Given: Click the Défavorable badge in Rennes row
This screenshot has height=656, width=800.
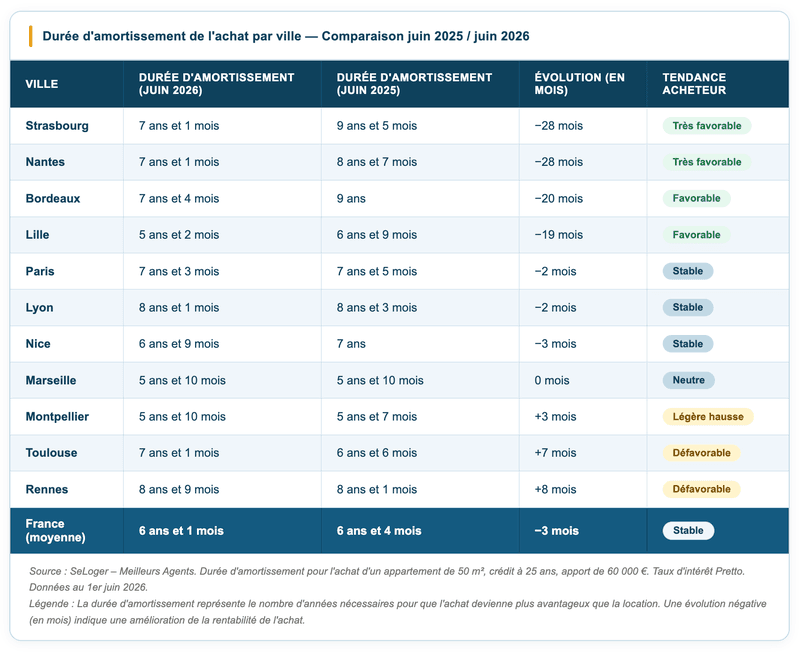Looking at the screenshot, I should [702, 489].
